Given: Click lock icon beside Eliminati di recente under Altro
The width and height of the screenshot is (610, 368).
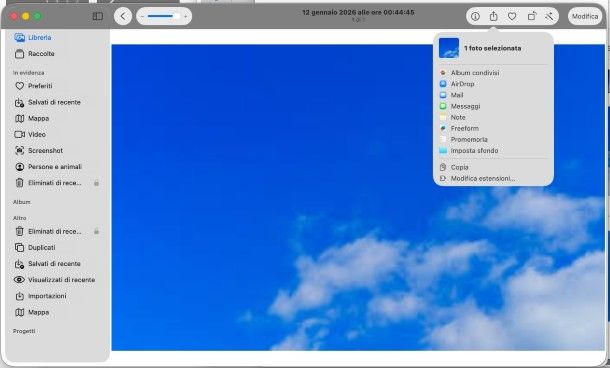Looking at the screenshot, I should tap(96, 231).
